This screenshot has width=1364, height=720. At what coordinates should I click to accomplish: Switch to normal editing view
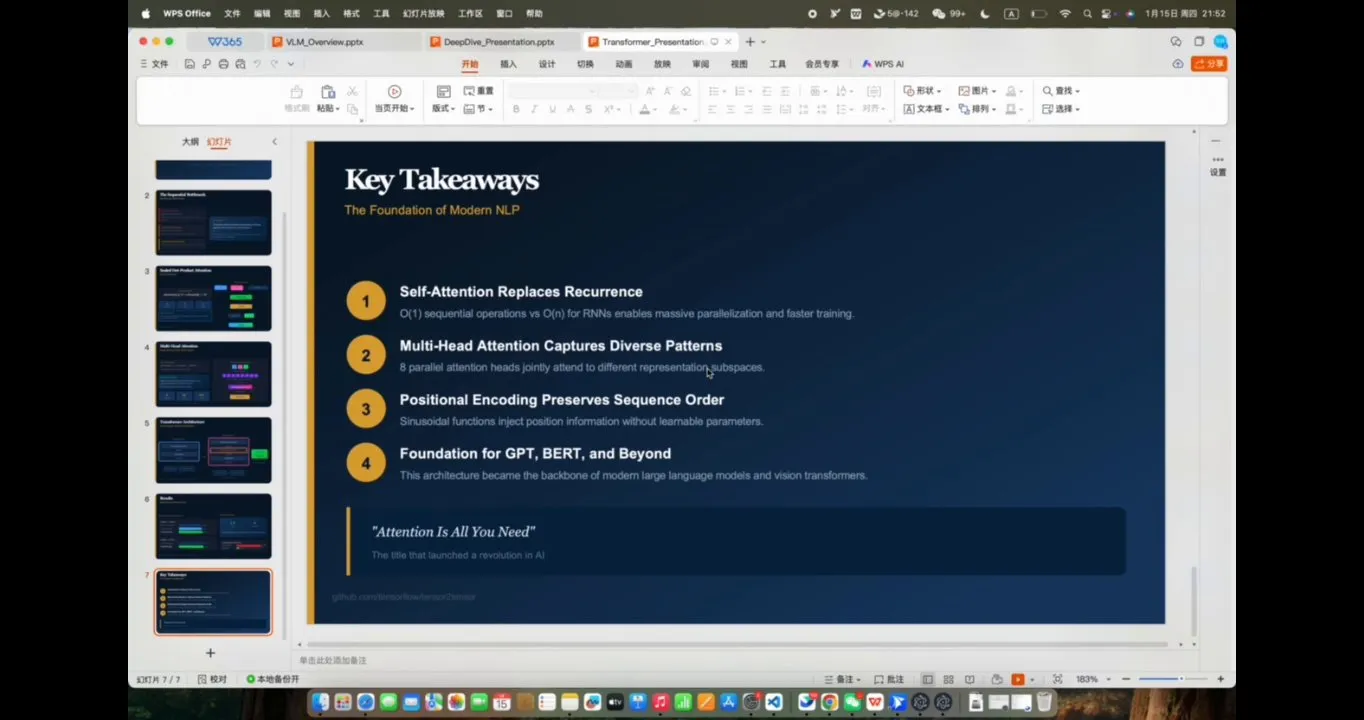tap(928, 679)
